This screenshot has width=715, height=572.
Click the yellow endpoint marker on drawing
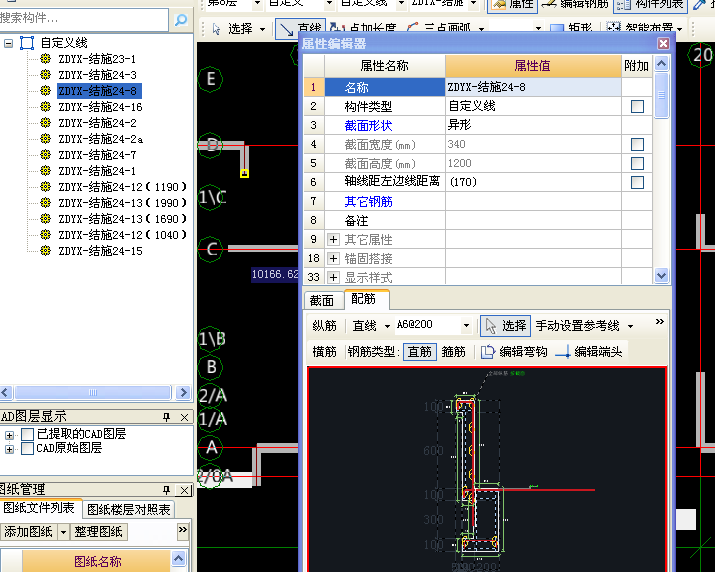[244, 173]
